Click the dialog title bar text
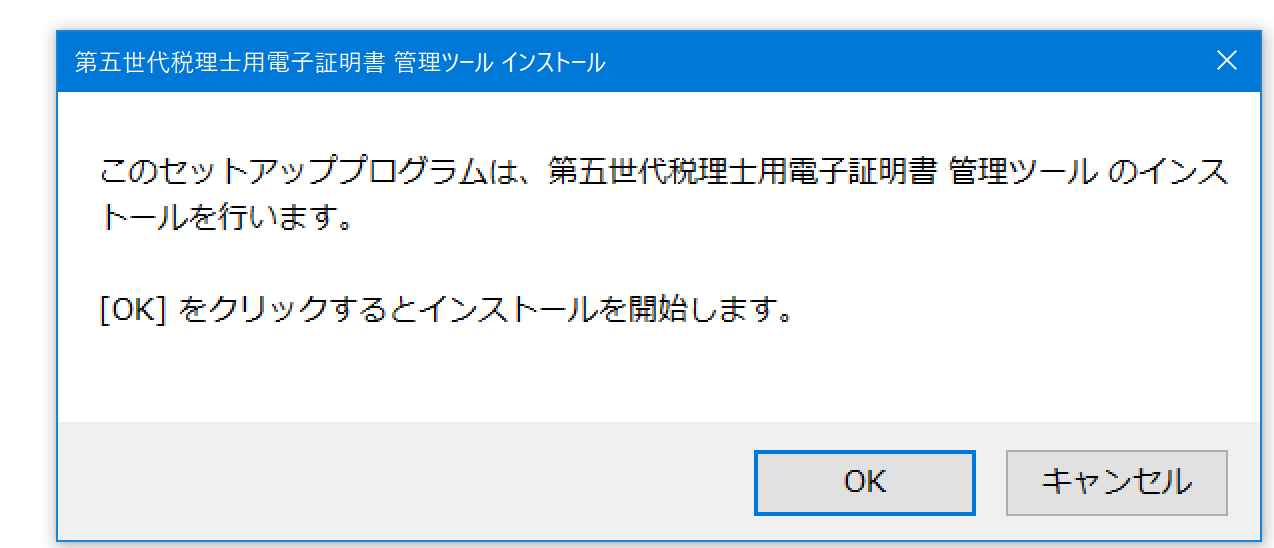 (x=340, y=63)
